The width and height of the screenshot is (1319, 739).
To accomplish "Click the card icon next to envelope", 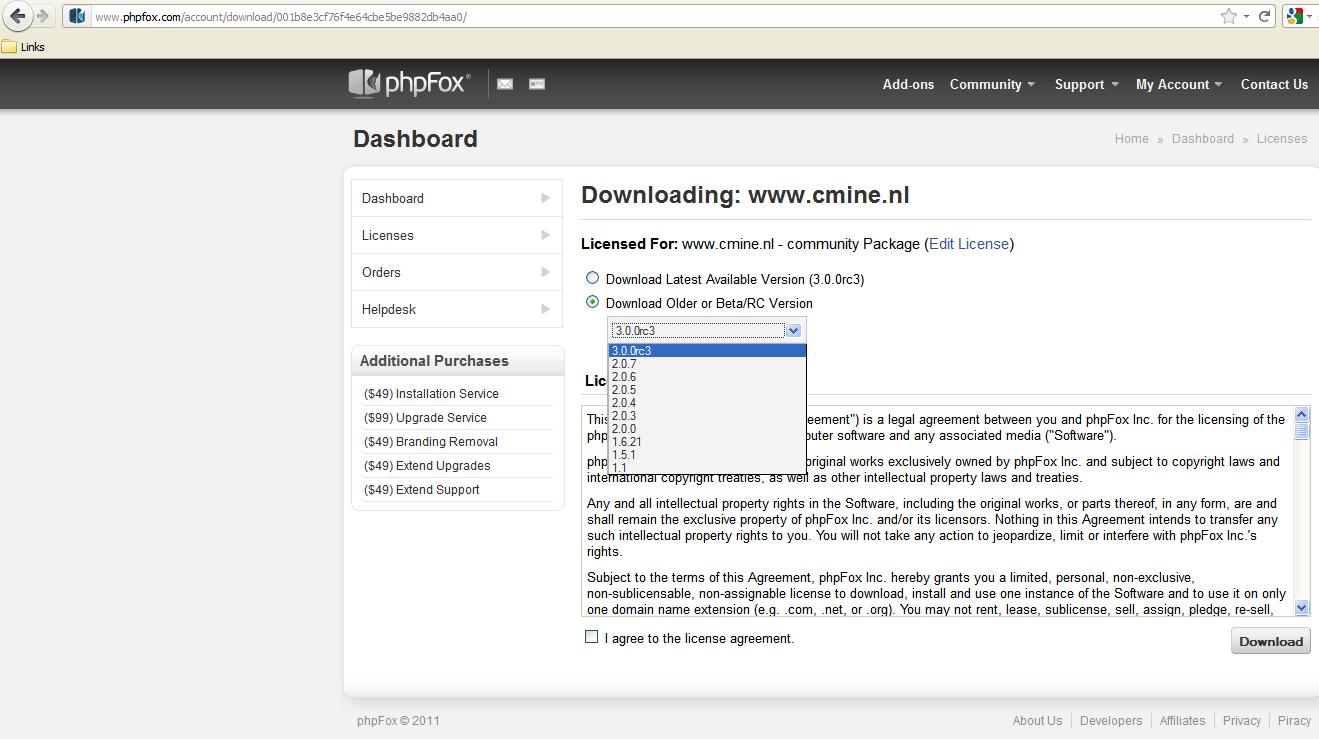I will pos(537,84).
